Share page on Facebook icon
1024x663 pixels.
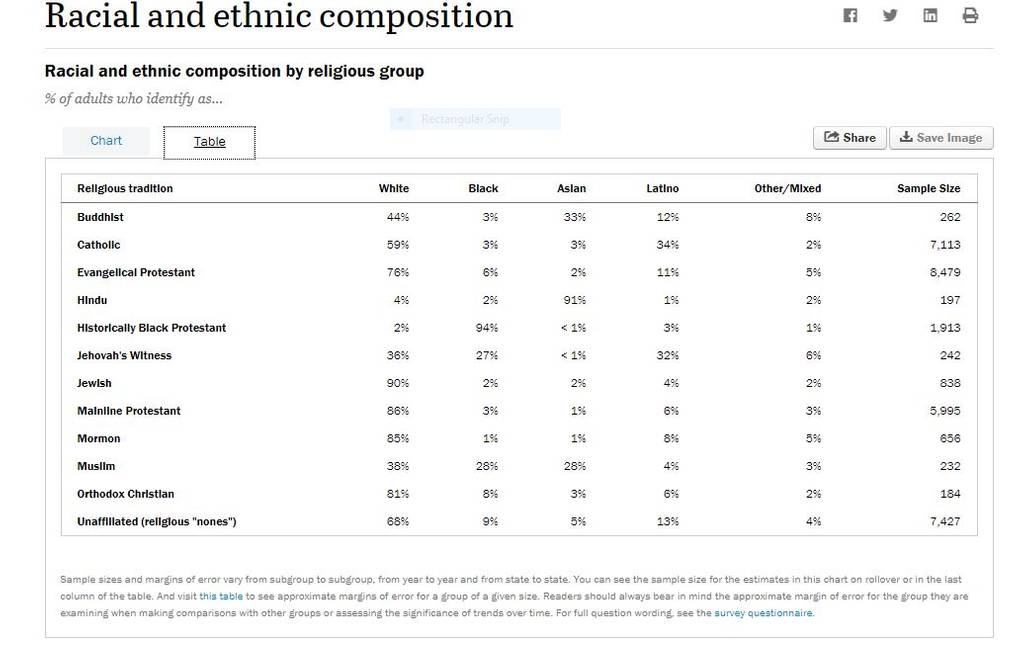[850, 15]
